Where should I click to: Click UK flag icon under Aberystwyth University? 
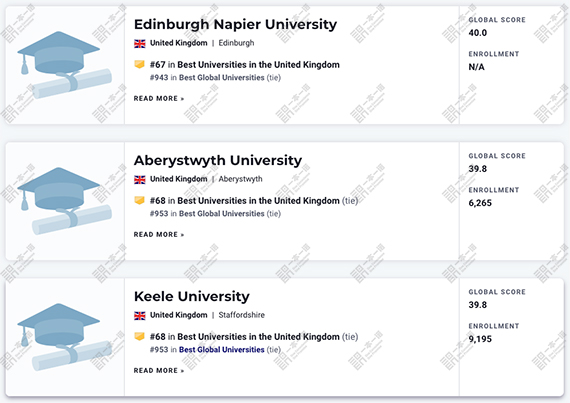(140, 180)
